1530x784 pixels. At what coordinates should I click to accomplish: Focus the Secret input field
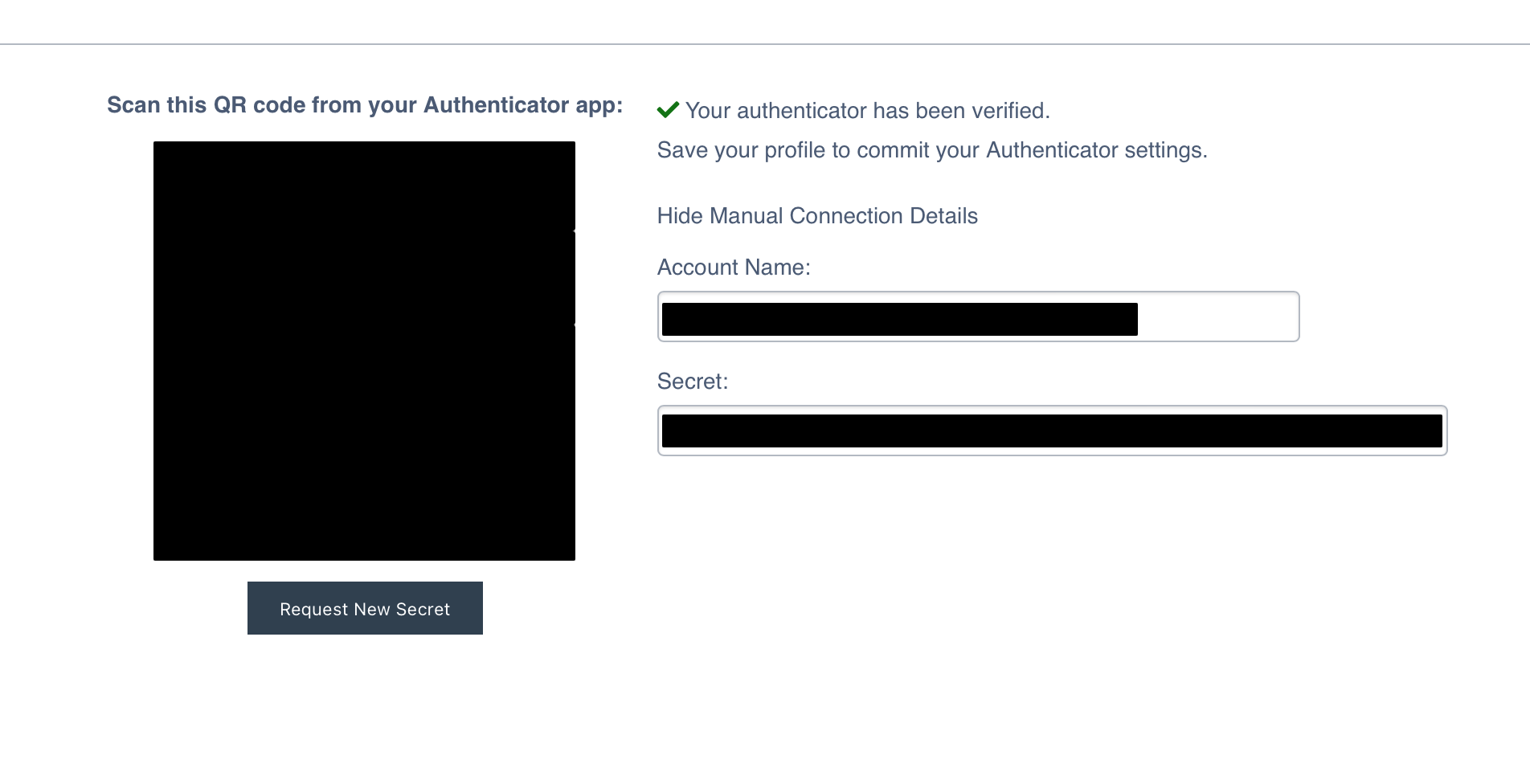1052,431
